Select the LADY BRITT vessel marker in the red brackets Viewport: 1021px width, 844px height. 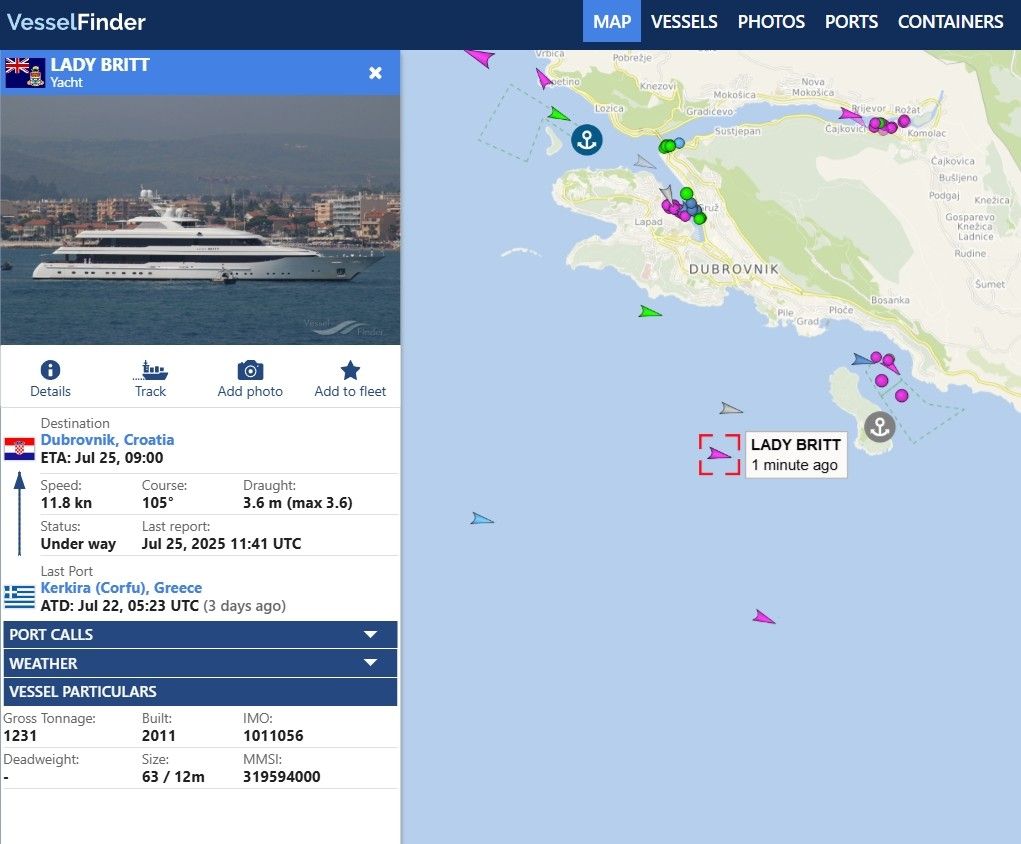tap(719, 454)
